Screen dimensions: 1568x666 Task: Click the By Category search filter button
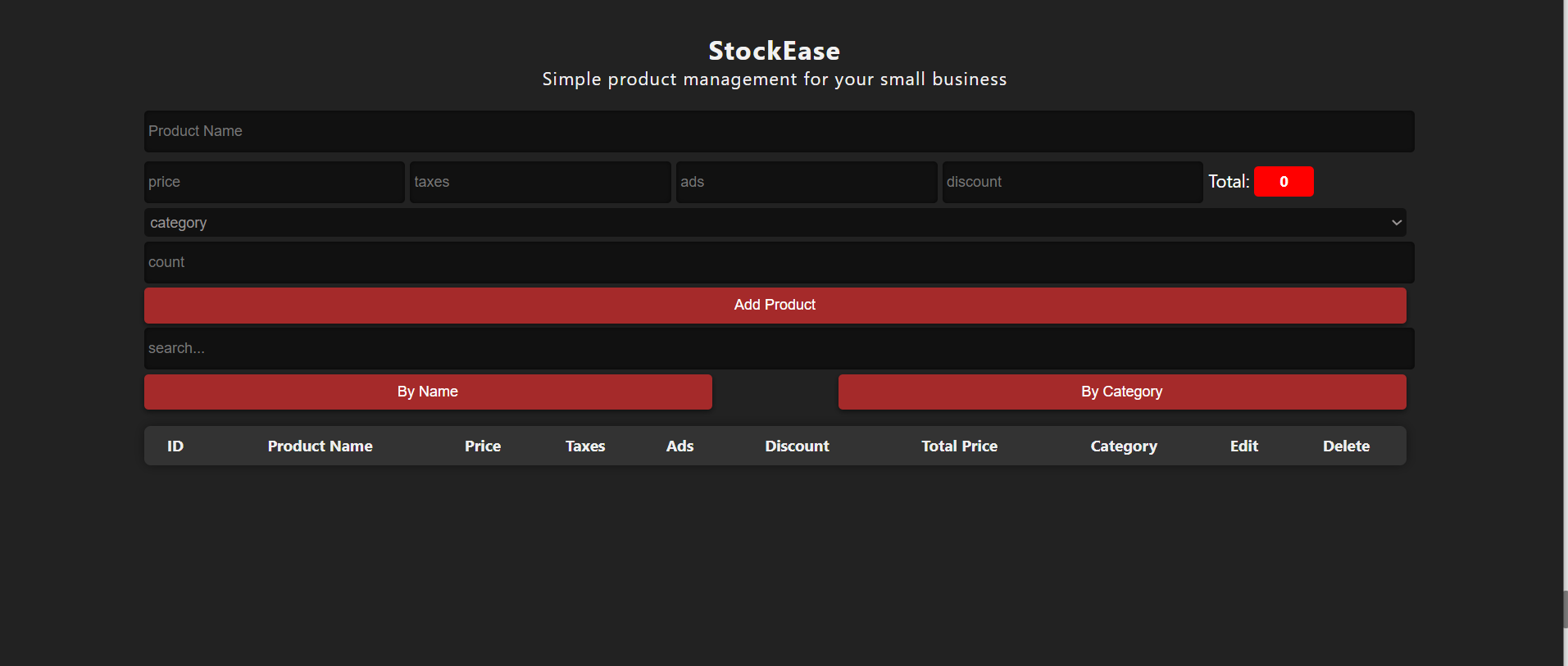point(1121,392)
